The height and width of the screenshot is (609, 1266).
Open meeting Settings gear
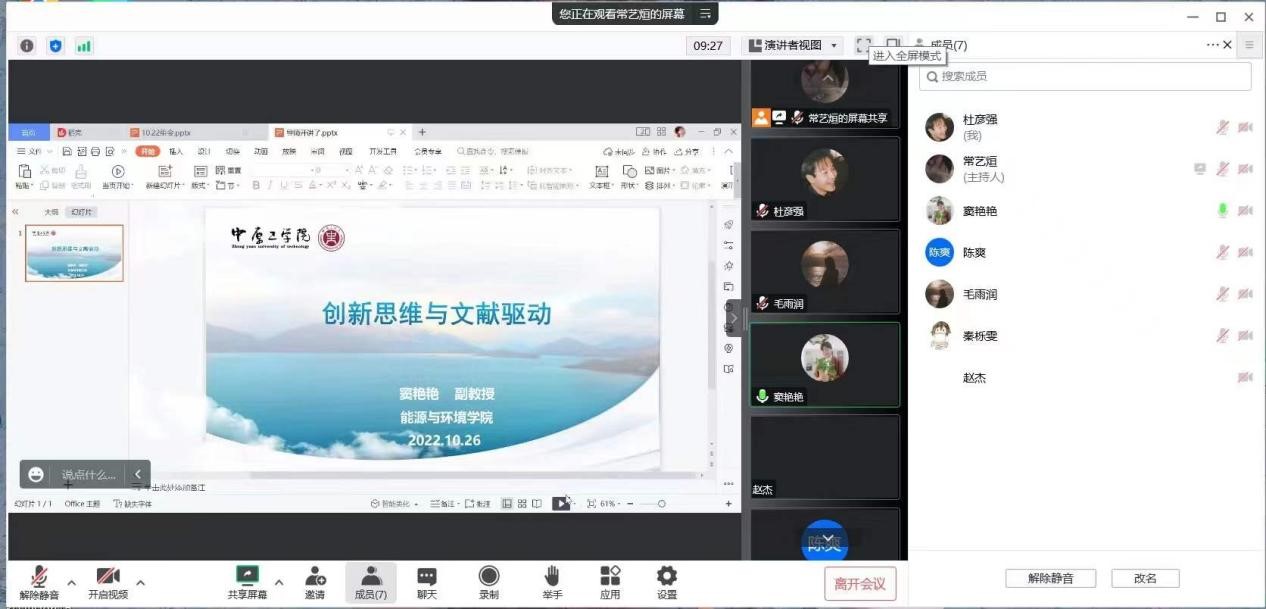point(666,582)
